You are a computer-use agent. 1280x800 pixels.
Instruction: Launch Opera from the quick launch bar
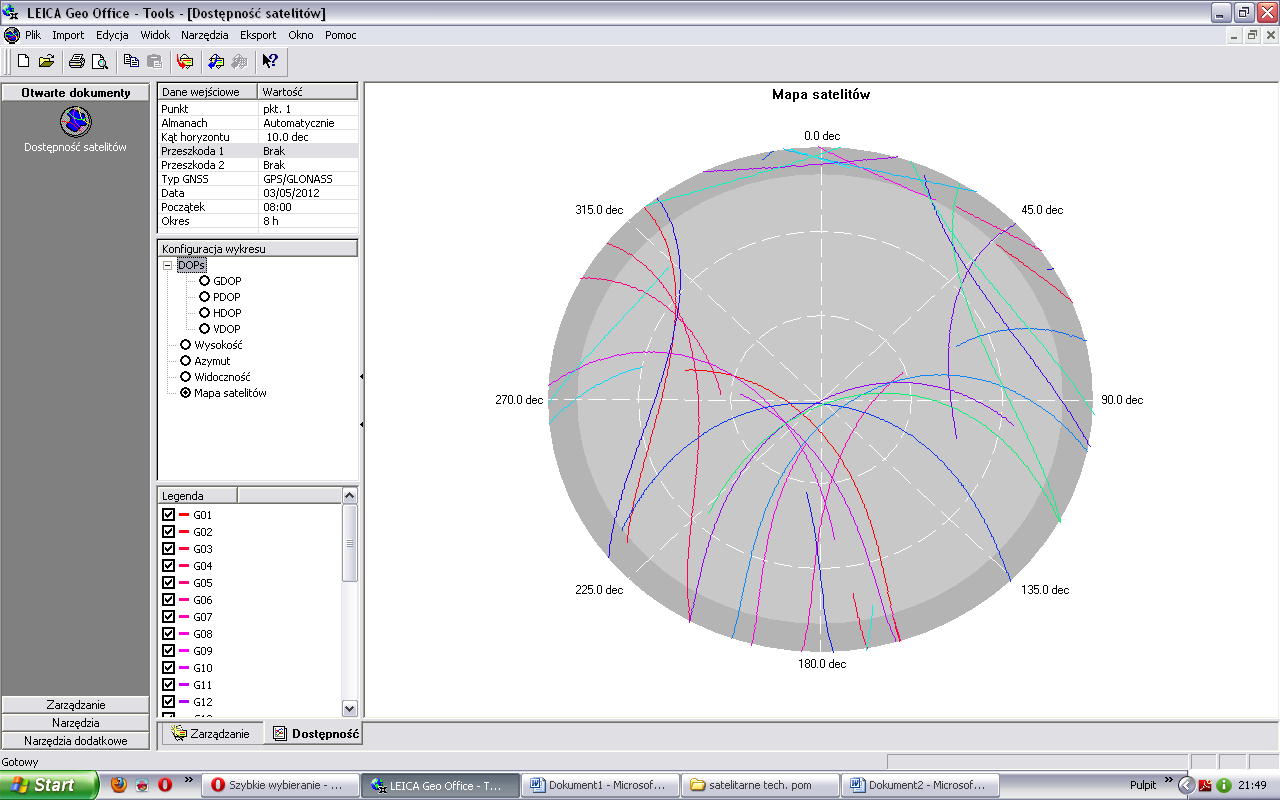coord(165,785)
